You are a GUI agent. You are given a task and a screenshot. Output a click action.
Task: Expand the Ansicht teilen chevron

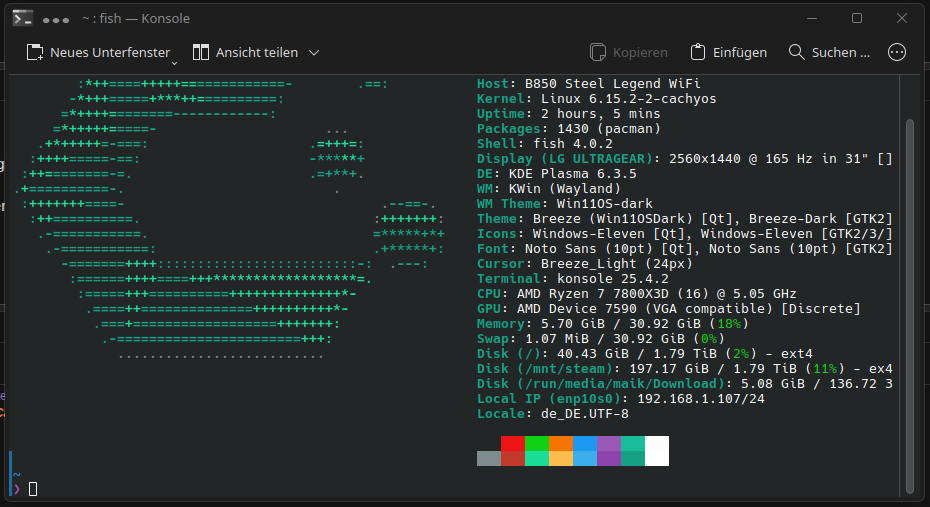tap(314, 53)
